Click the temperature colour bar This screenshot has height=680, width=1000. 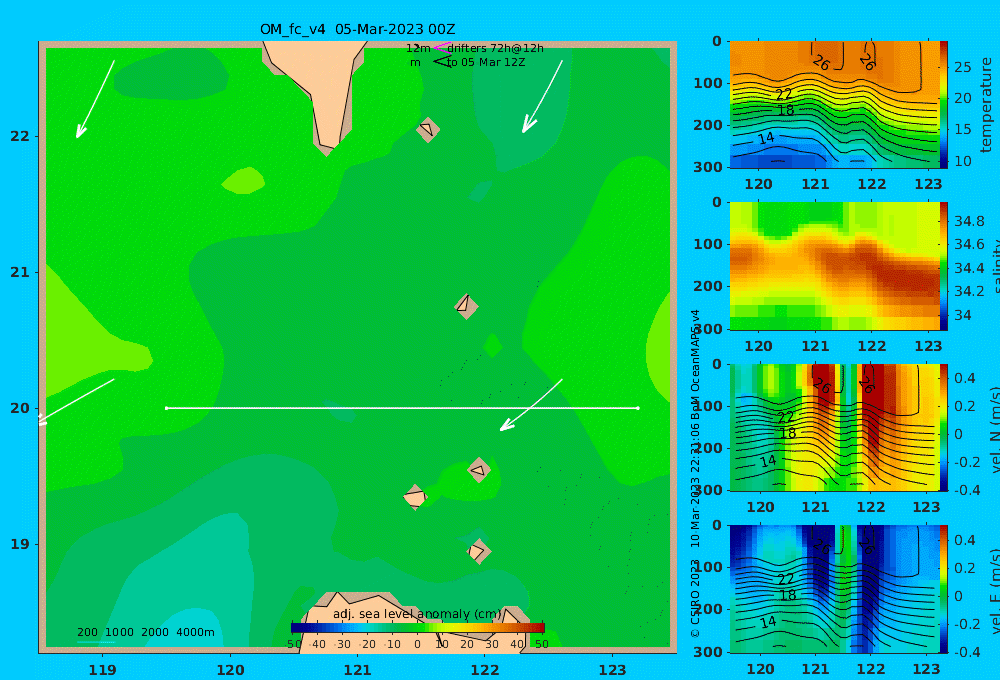(x=943, y=105)
